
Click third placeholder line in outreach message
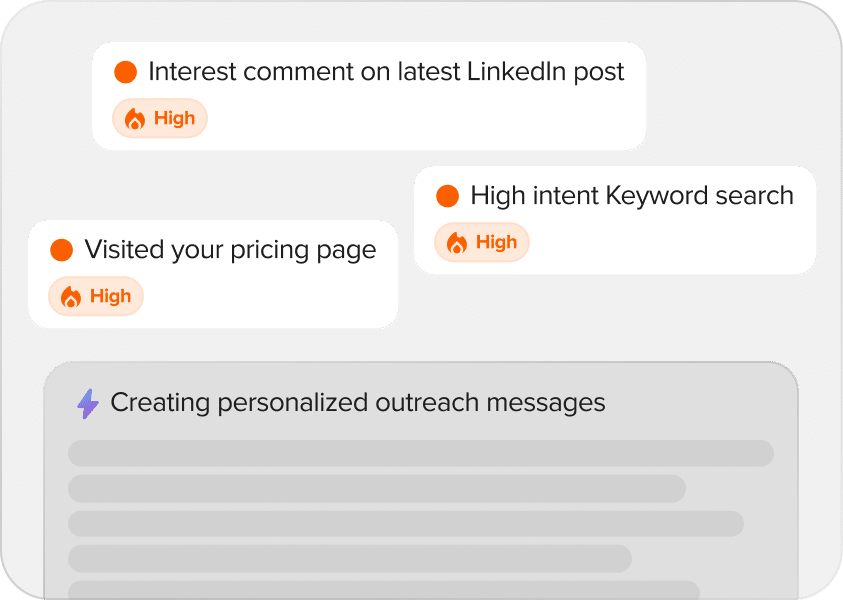[x=405, y=524]
